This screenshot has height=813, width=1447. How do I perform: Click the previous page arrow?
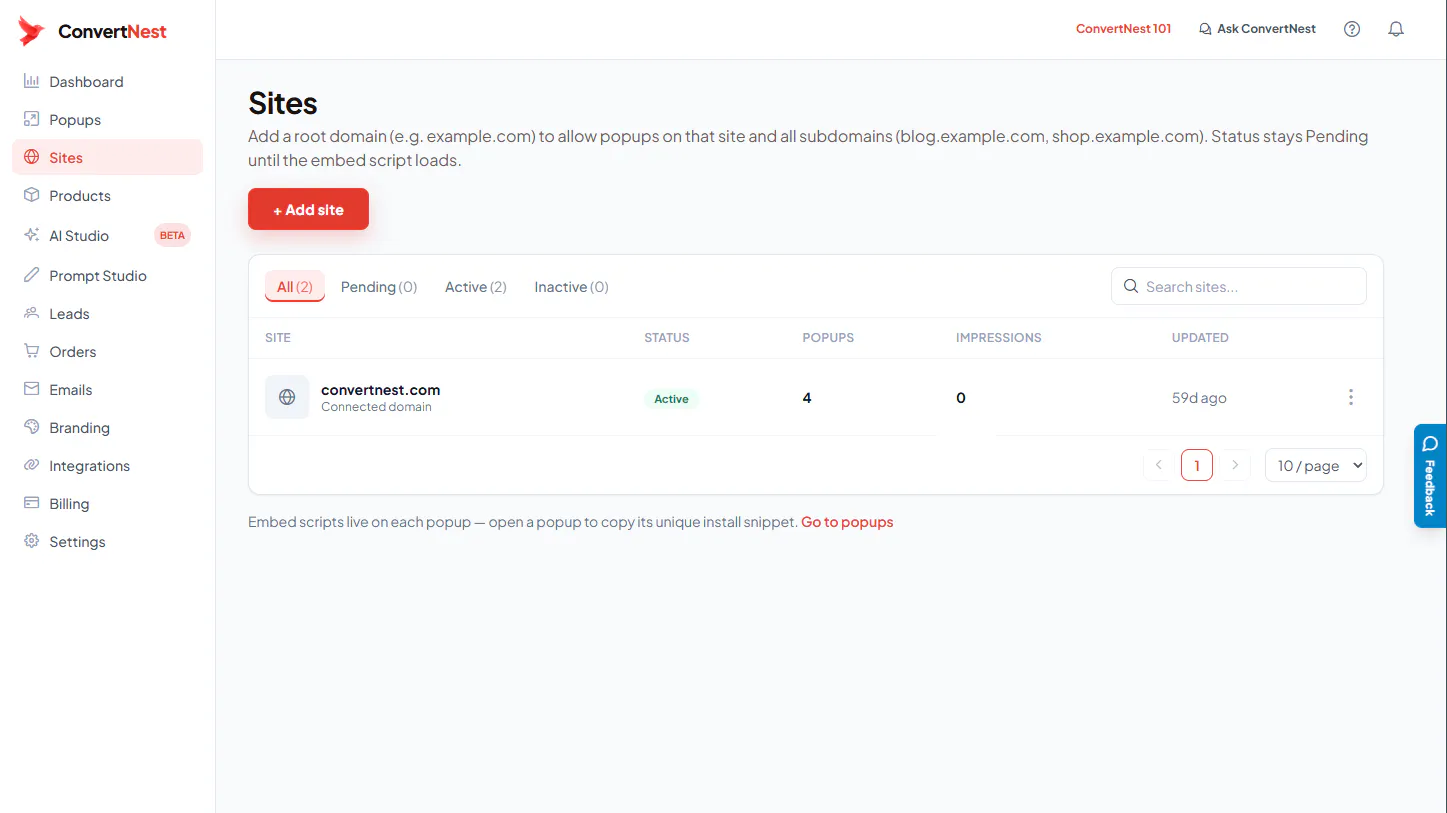click(1159, 465)
